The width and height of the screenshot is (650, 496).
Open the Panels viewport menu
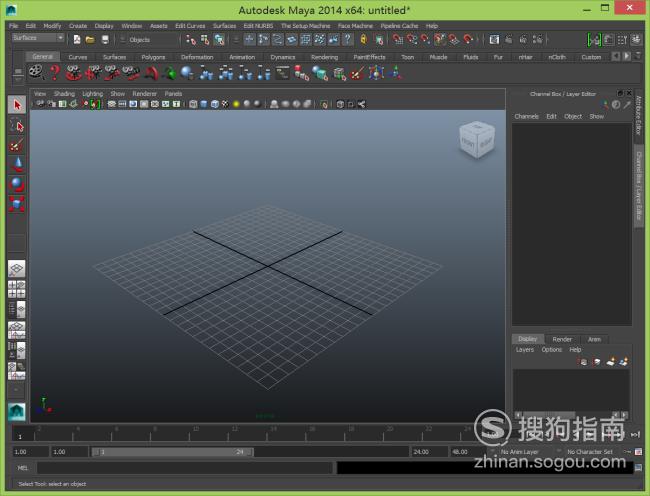click(x=173, y=94)
